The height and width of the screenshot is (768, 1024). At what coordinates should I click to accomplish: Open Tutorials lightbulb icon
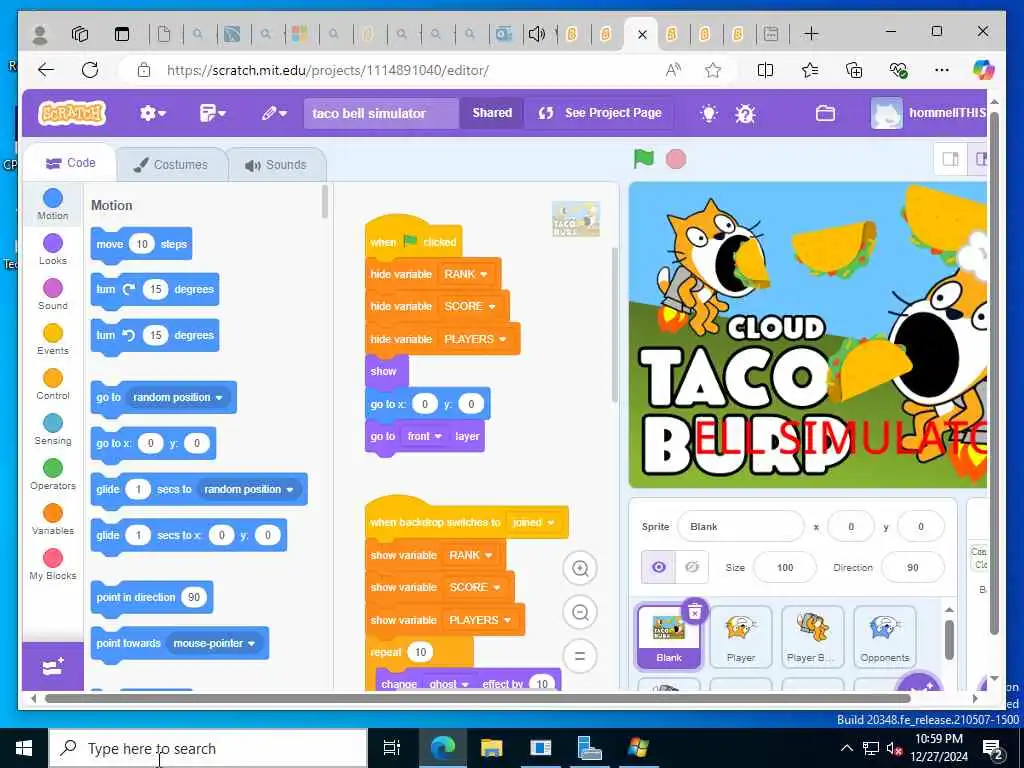pyautogui.click(x=708, y=114)
